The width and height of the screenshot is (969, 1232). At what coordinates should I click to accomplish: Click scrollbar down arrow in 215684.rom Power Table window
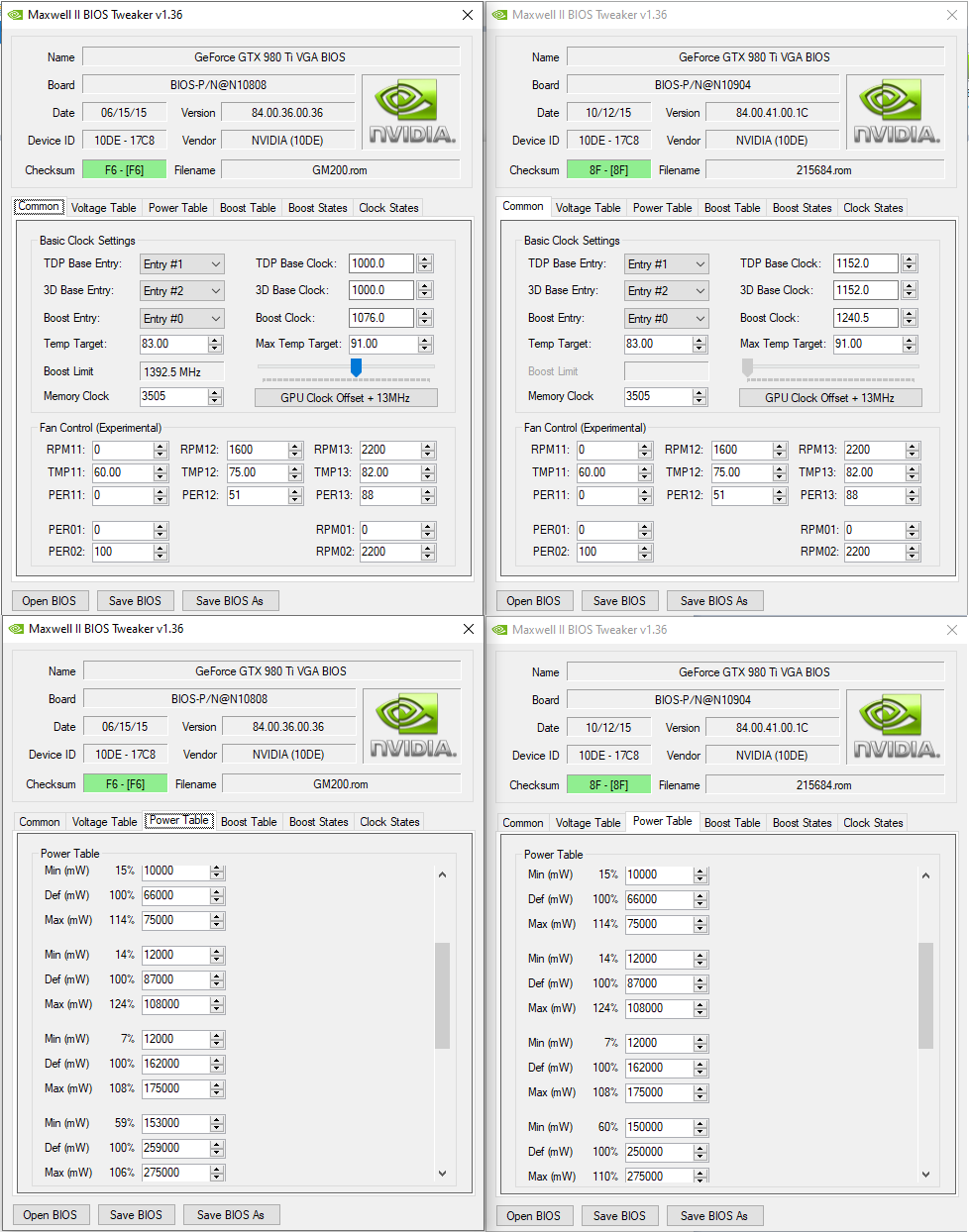pos(925,1175)
